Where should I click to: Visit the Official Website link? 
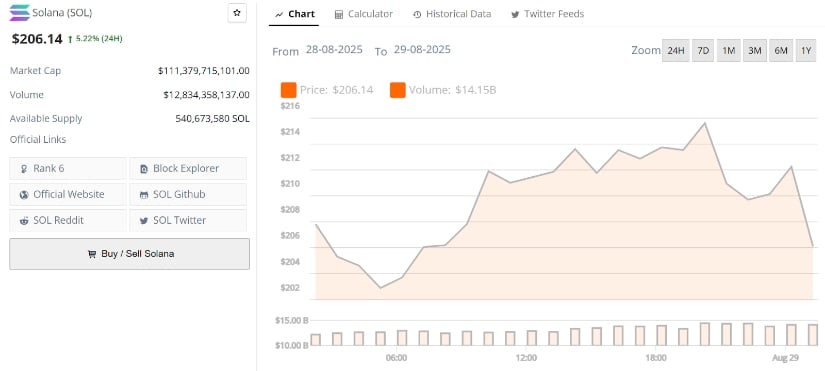pos(68,194)
